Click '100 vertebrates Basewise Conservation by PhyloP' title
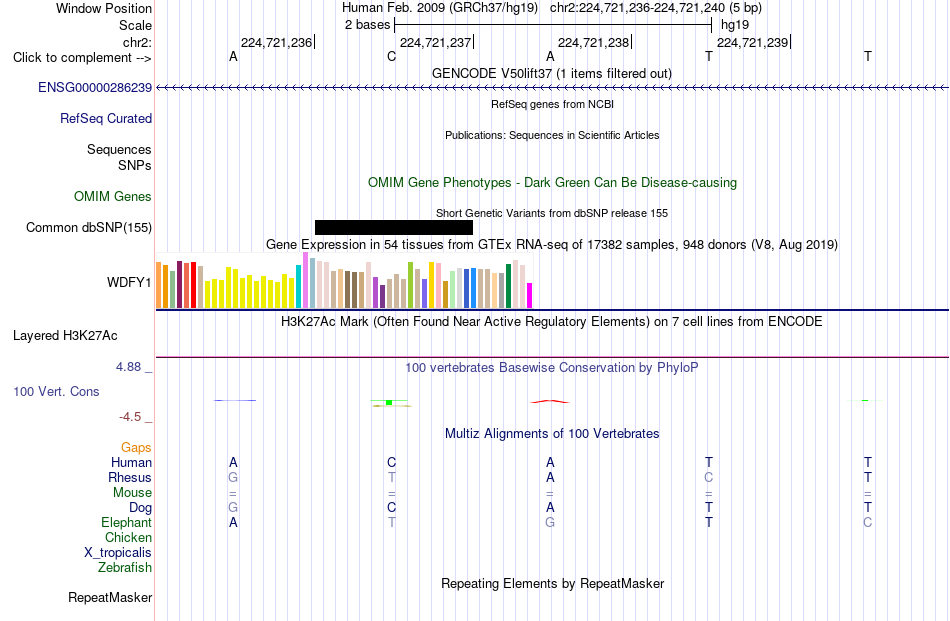 coord(552,368)
